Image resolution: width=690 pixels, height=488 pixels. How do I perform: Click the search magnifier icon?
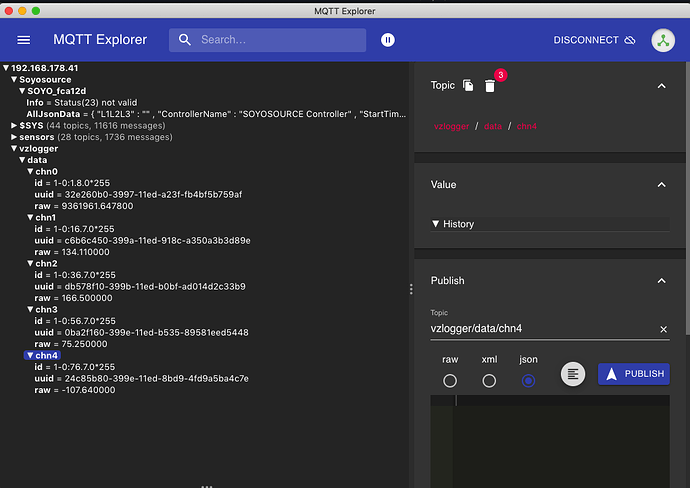185,40
